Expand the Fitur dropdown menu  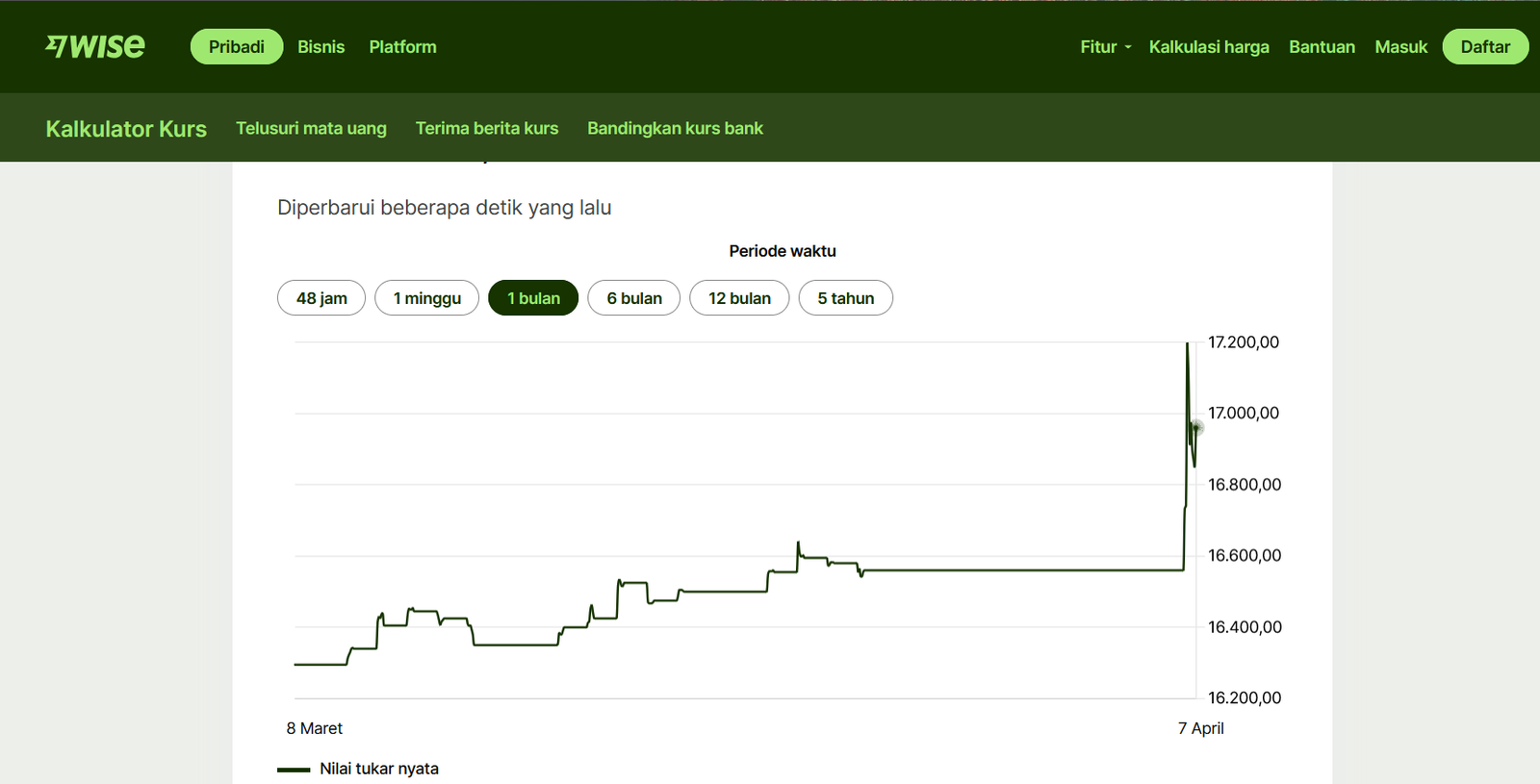[x=1105, y=47]
